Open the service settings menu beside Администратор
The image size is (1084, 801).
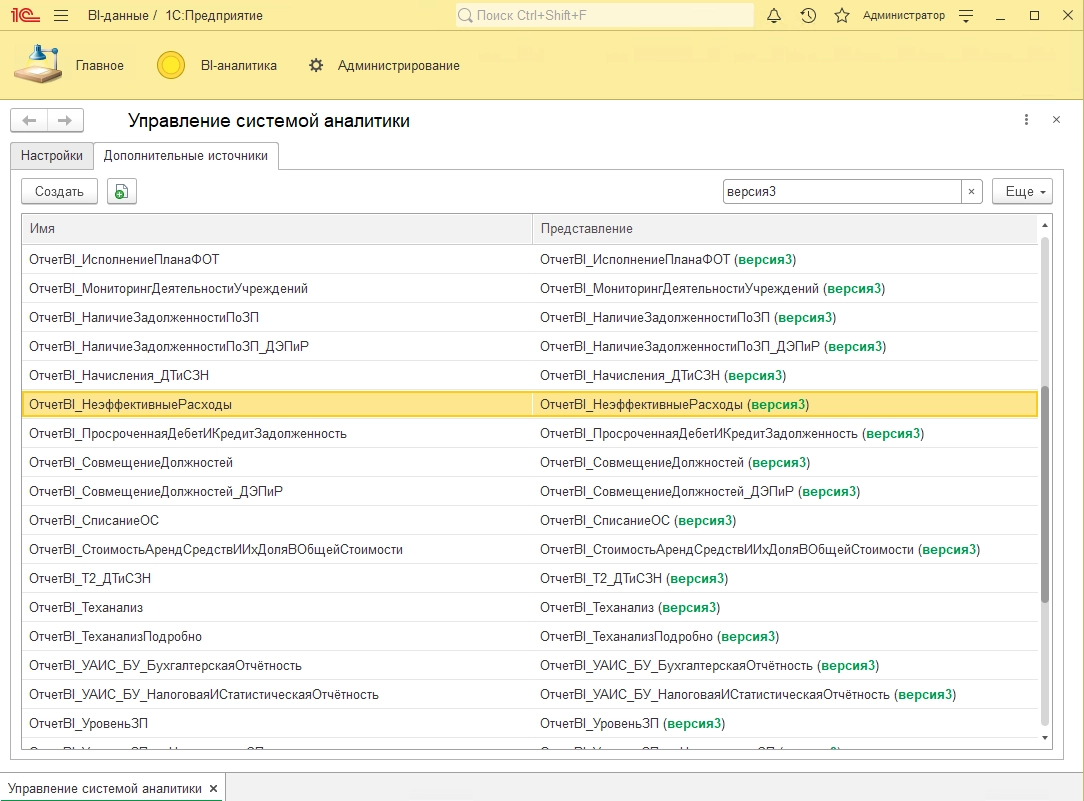click(965, 16)
